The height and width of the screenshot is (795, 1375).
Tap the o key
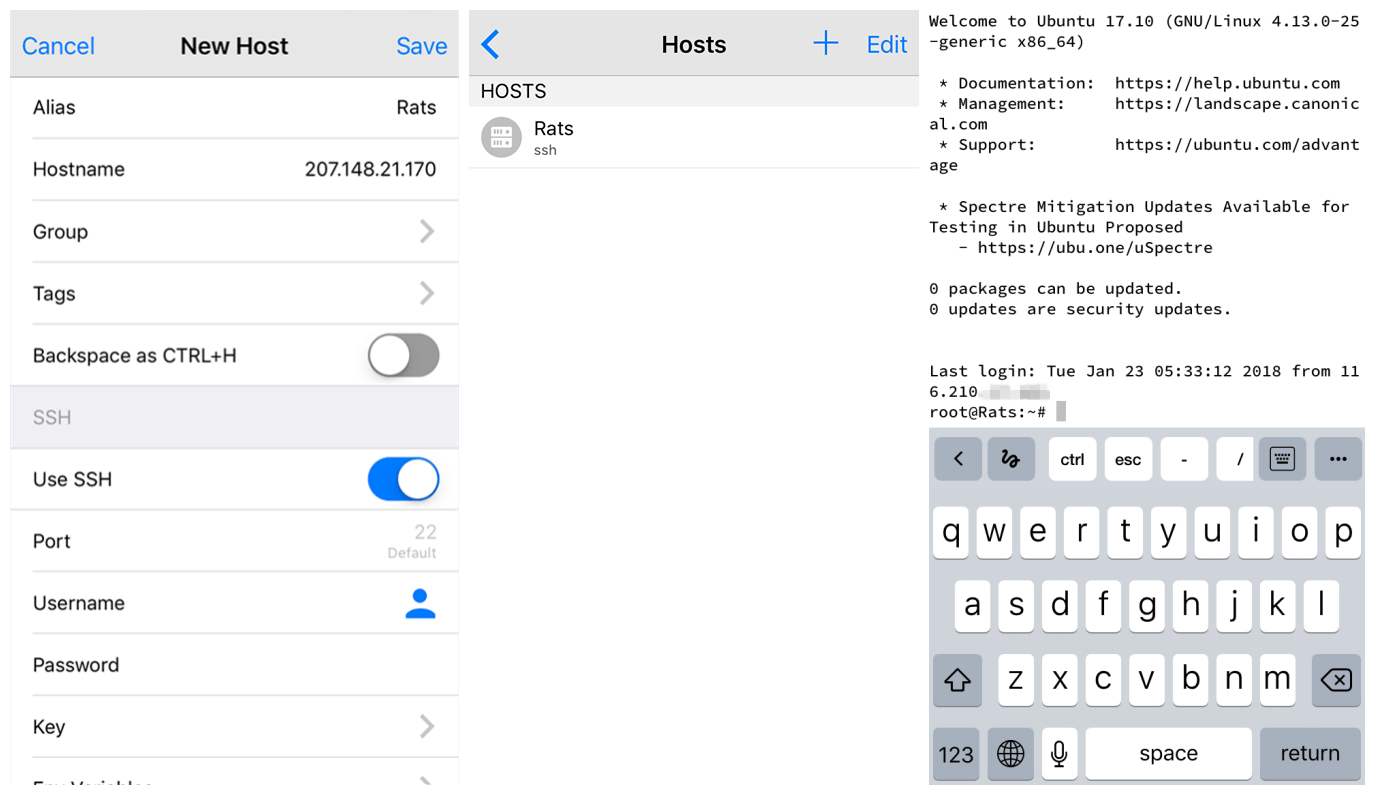click(x=1299, y=532)
